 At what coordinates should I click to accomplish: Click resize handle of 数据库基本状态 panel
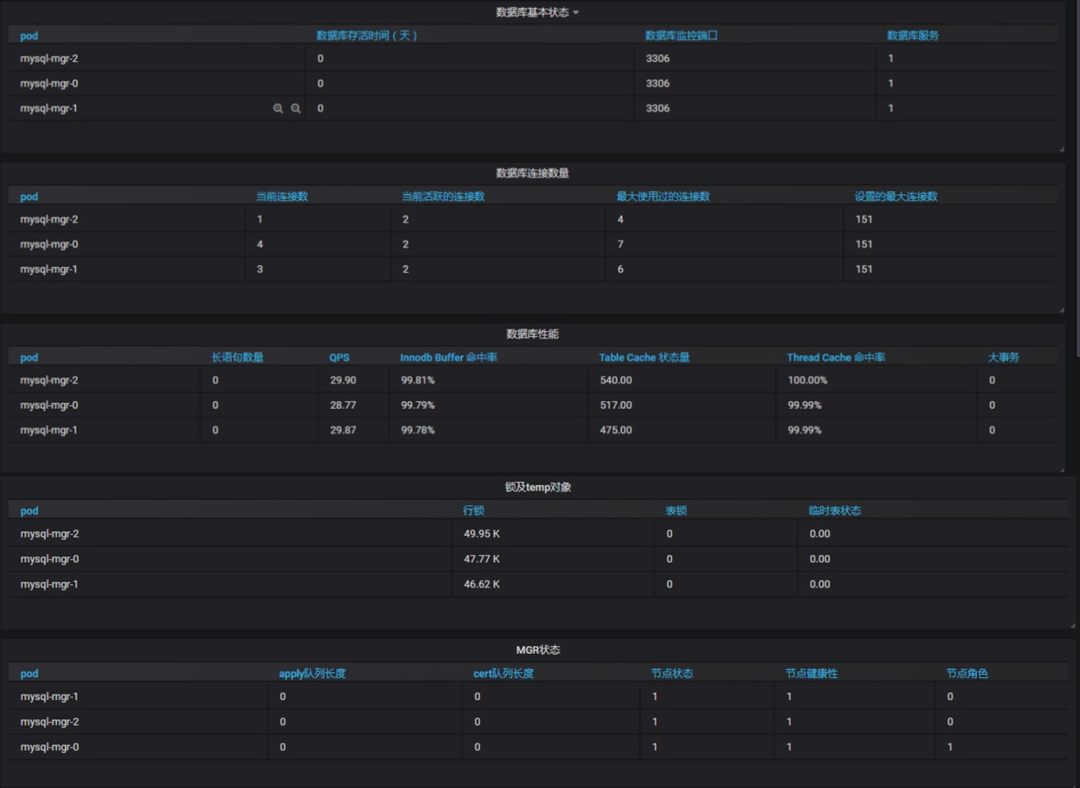pyautogui.click(x=1061, y=148)
